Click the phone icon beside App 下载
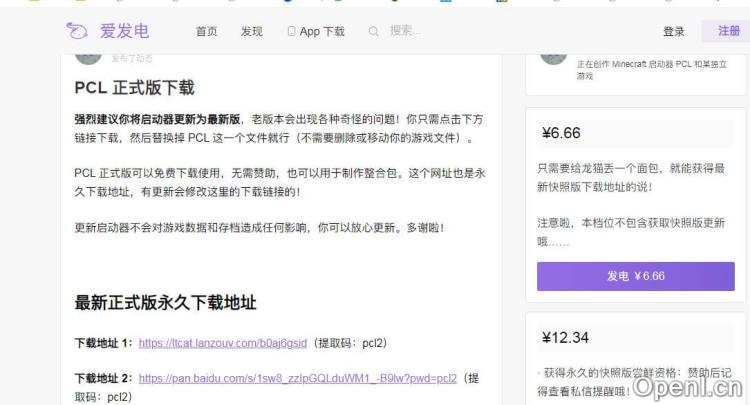750x405 pixels. tap(291, 31)
